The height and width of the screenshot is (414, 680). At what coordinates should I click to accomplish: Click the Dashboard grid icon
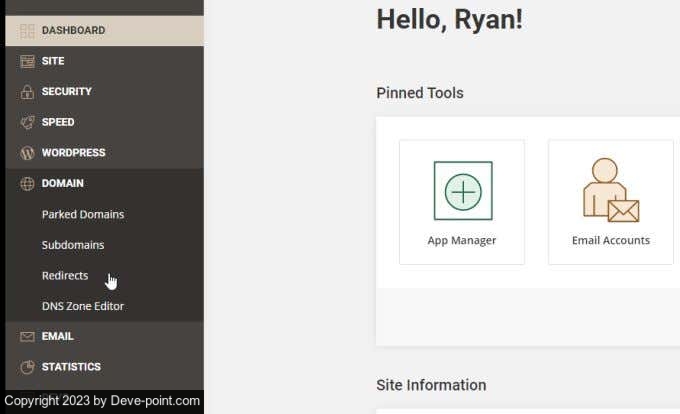[x=27, y=31]
